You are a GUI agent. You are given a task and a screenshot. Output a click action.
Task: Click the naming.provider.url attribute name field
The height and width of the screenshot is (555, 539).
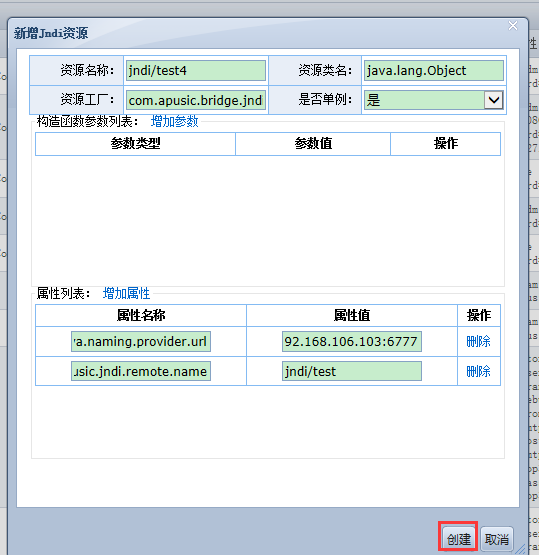141,342
